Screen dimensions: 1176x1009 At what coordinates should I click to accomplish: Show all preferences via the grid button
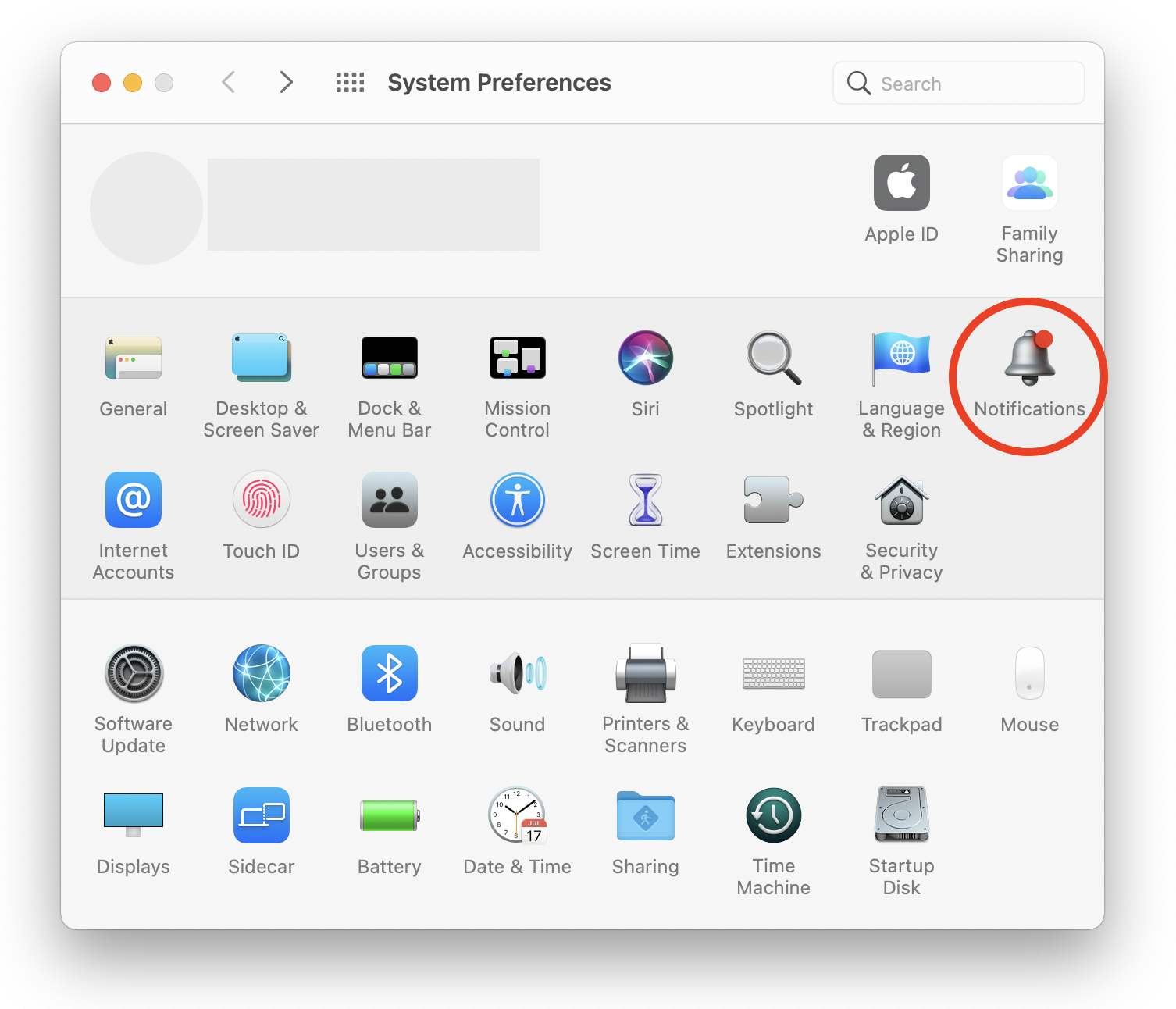tap(350, 82)
